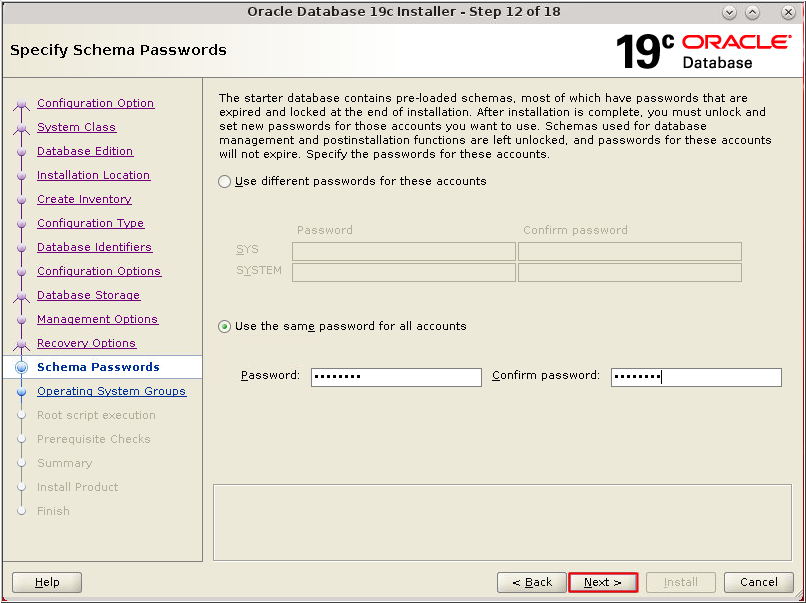
Task: Click the gray step icon beside Prerequisite Checks
Action: (22, 439)
